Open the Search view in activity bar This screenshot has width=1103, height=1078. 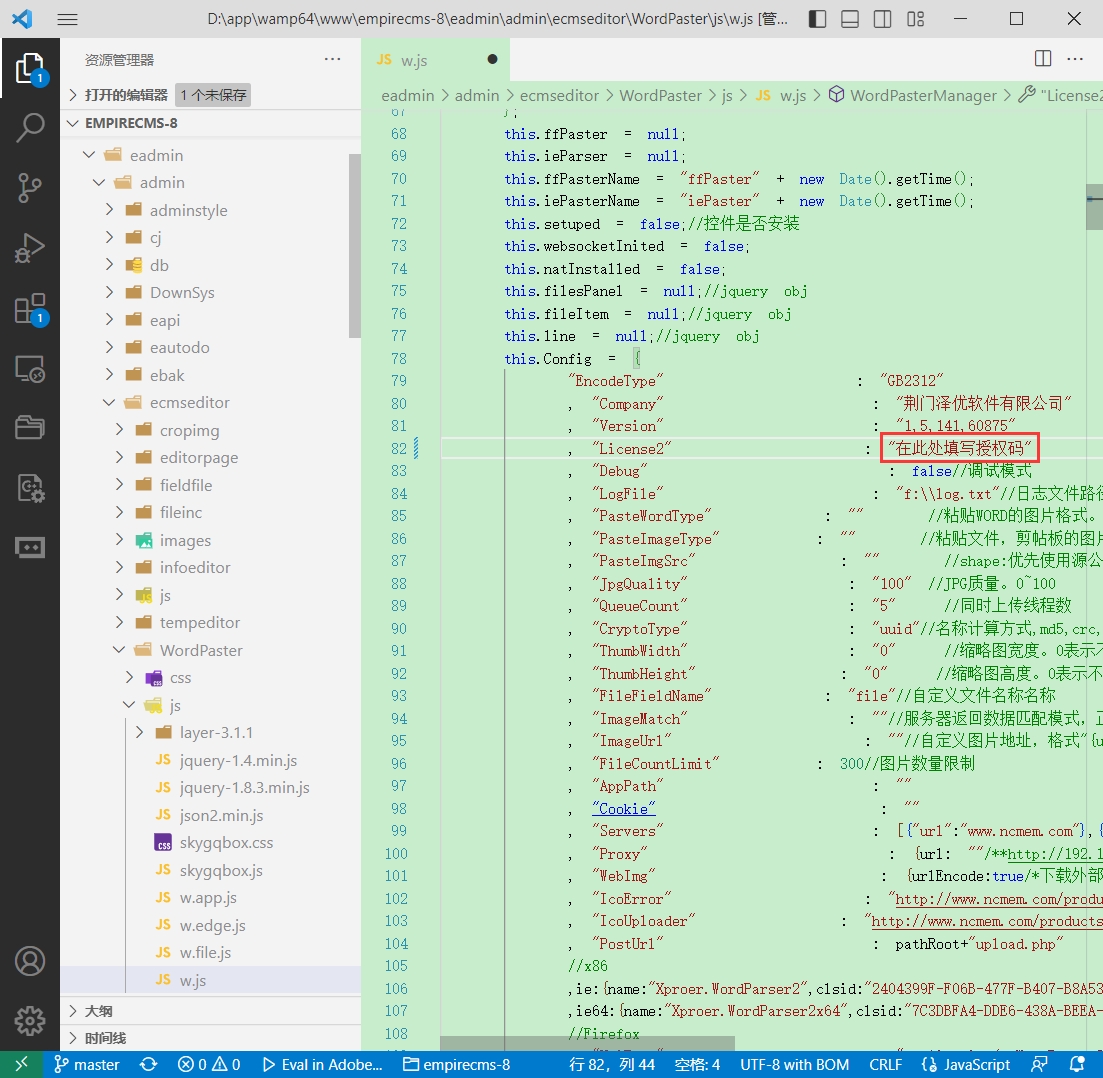tap(30, 127)
